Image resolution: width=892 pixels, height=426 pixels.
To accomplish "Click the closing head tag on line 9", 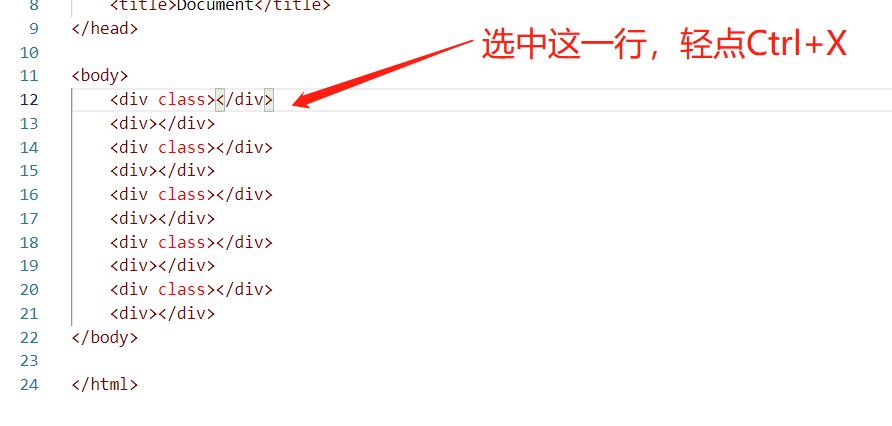I will click(x=105, y=28).
